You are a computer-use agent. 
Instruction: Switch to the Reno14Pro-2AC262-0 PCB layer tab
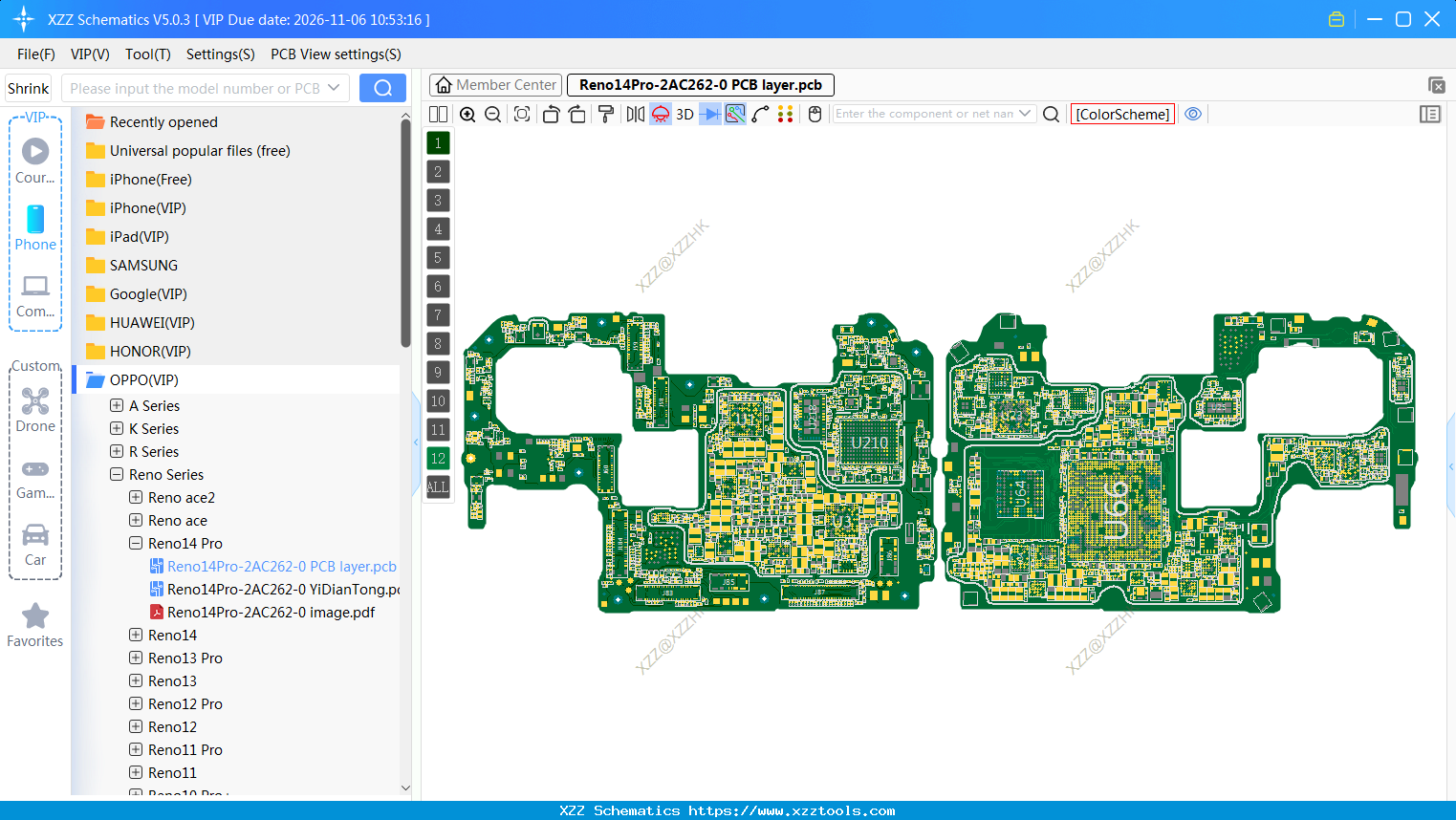[x=700, y=85]
